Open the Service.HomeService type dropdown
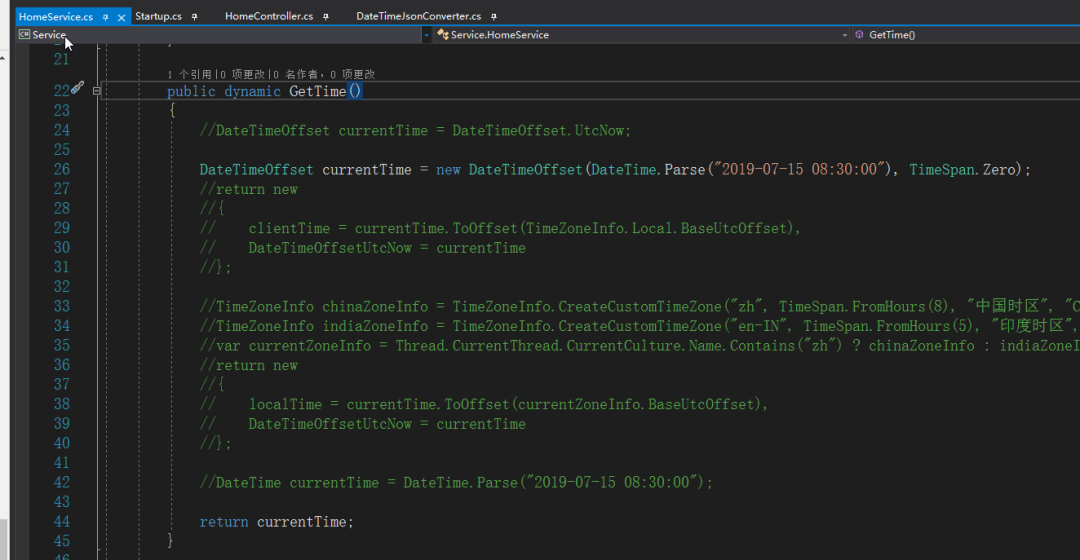 (x=640, y=35)
